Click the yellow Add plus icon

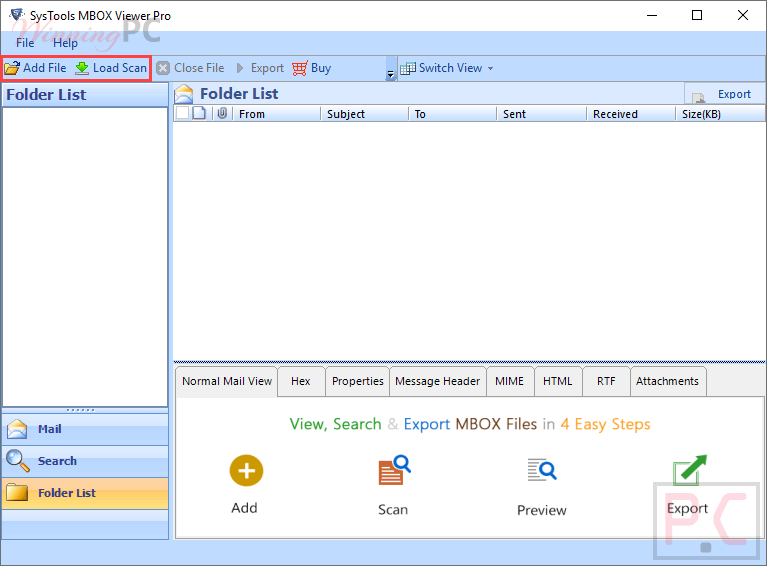[x=246, y=471]
